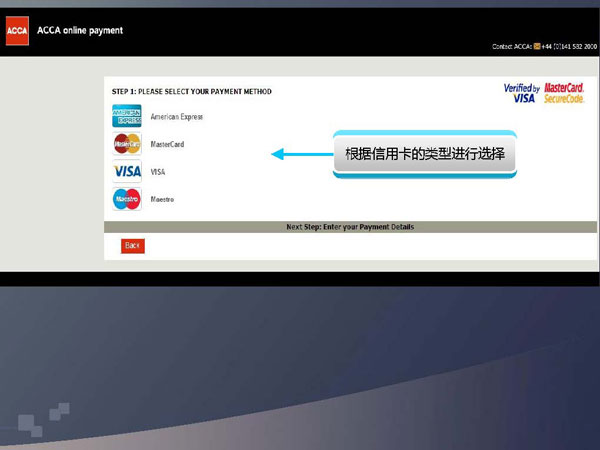Click the Maestro text label
The image size is (600, 450).
coord(162,199)
